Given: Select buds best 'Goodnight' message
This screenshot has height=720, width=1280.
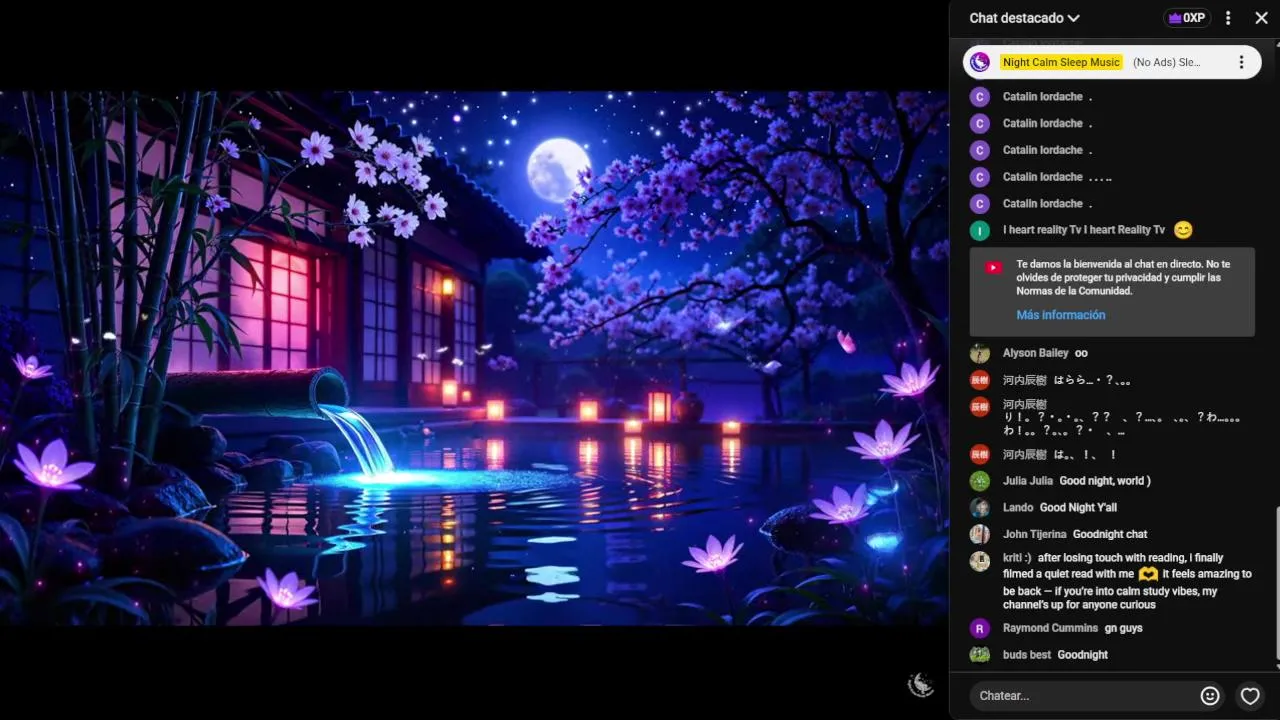Looking at the screenshot, I should click(x=1083, y=655).
